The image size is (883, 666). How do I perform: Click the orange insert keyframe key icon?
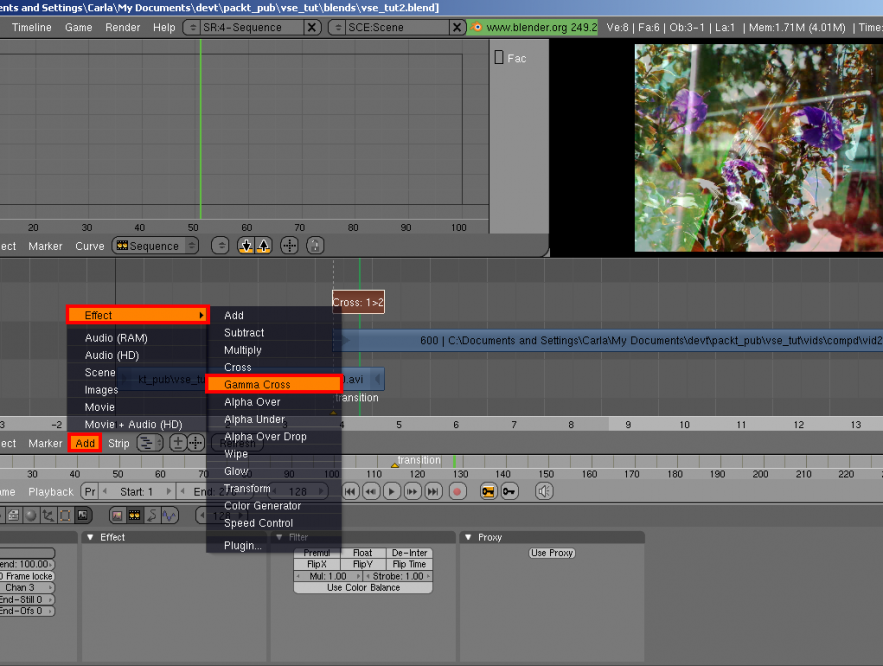pos(488,491)
